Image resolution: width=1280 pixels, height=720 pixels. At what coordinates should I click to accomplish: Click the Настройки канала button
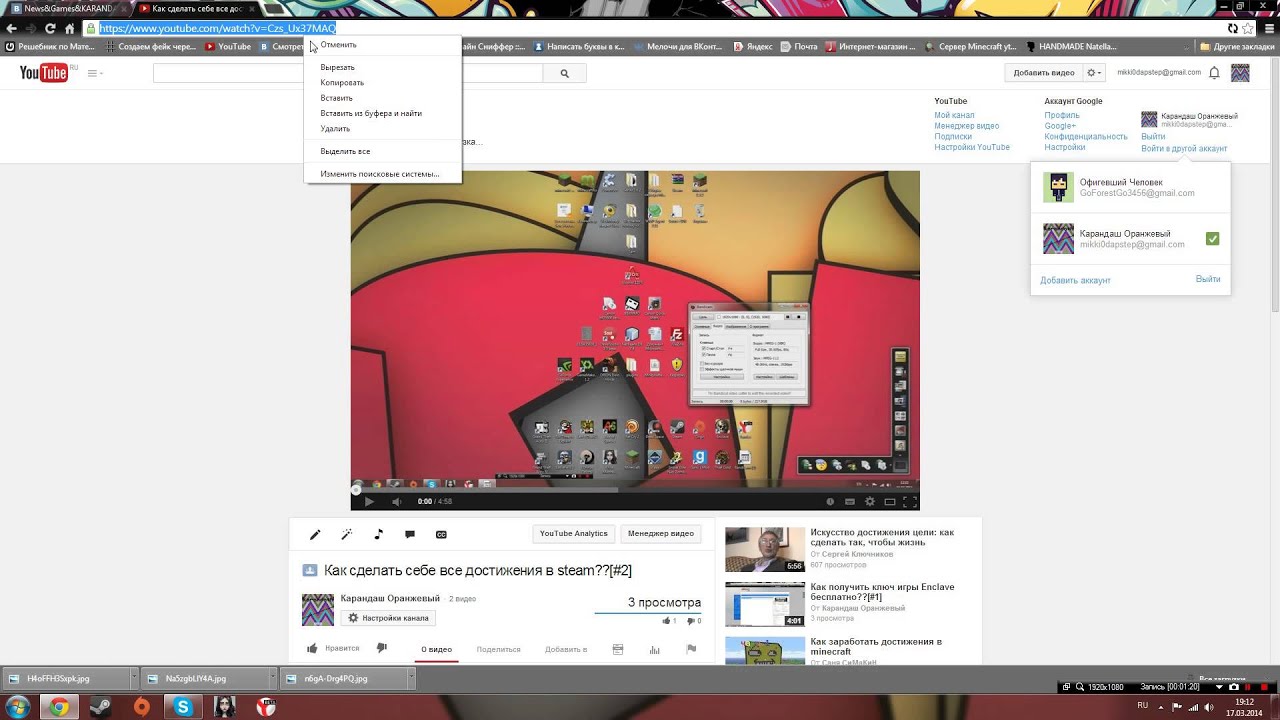coord(388,618)
